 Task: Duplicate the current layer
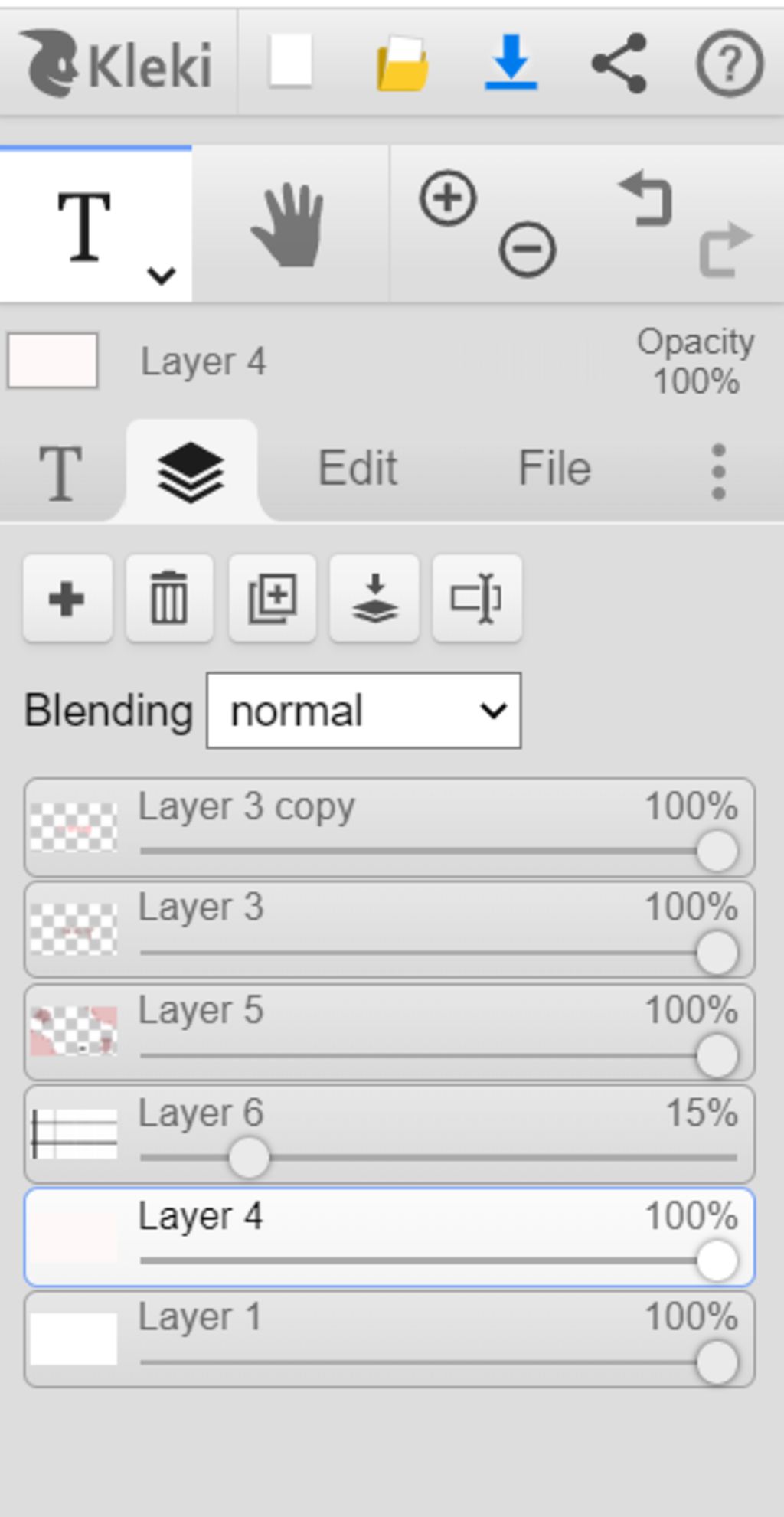(273, 598)
